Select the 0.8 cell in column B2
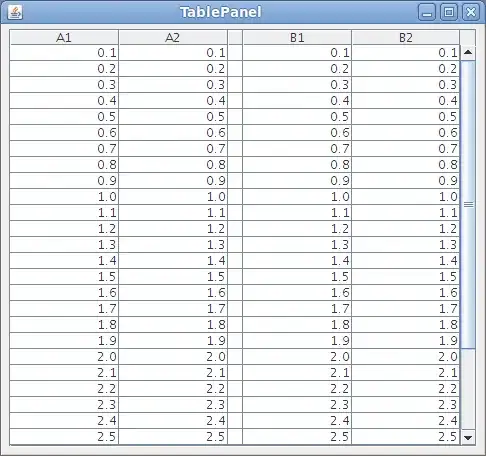Viewport: 486px width, 456px height. tap(406, 165)
